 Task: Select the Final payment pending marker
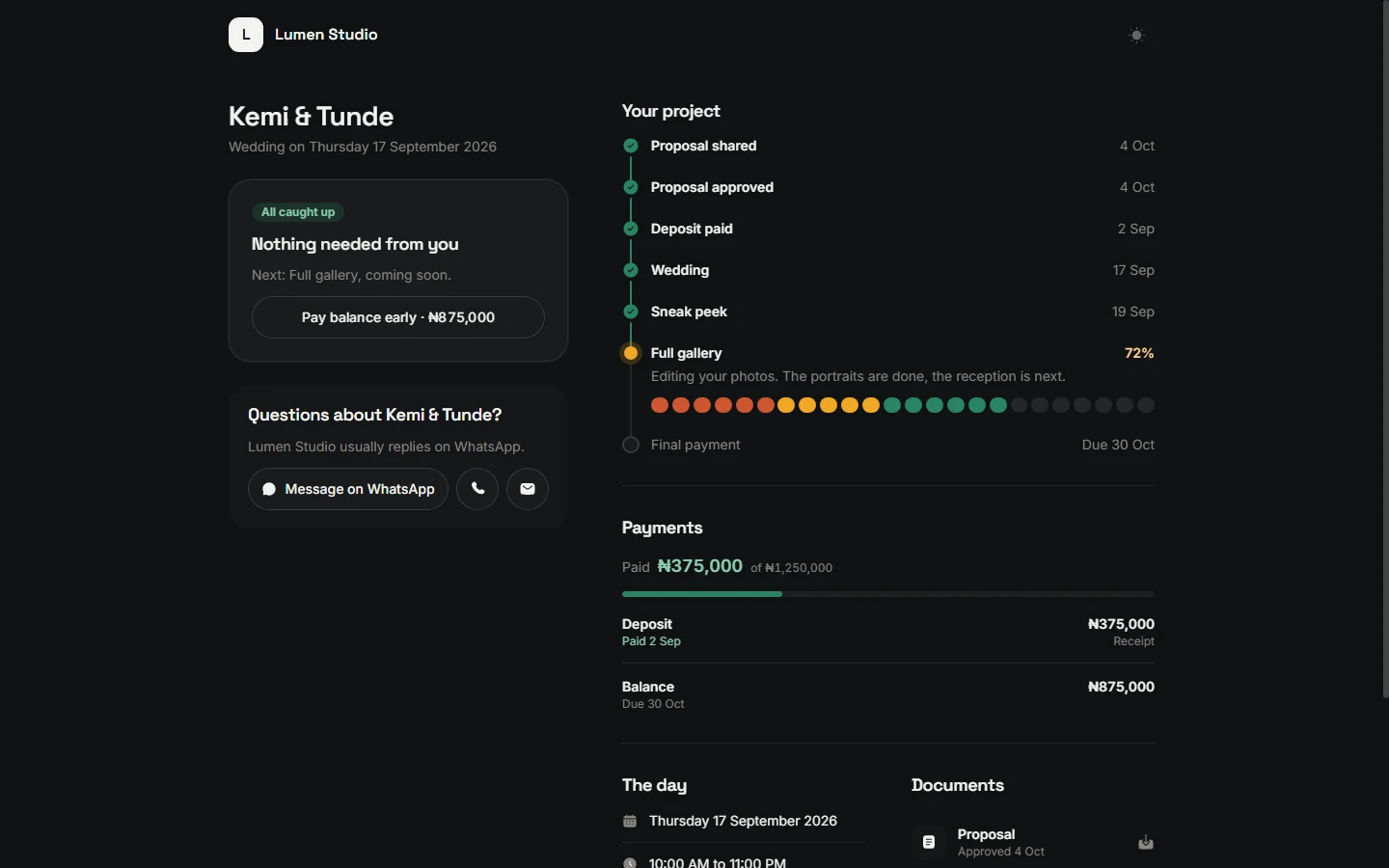pos(631,445)
